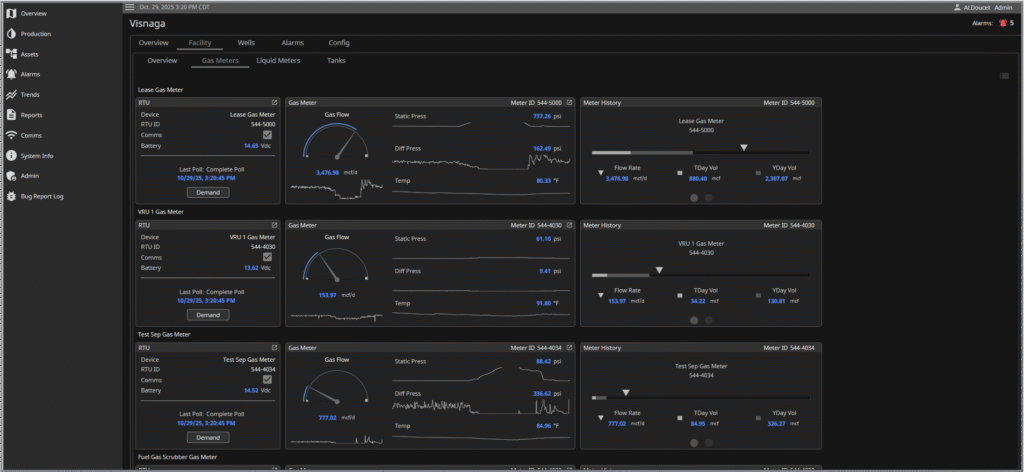Image resolution: width=1024 pixels, height=472 pixels.
Task: Click the Assets sidebar icon
Action: tap(11, 54)
